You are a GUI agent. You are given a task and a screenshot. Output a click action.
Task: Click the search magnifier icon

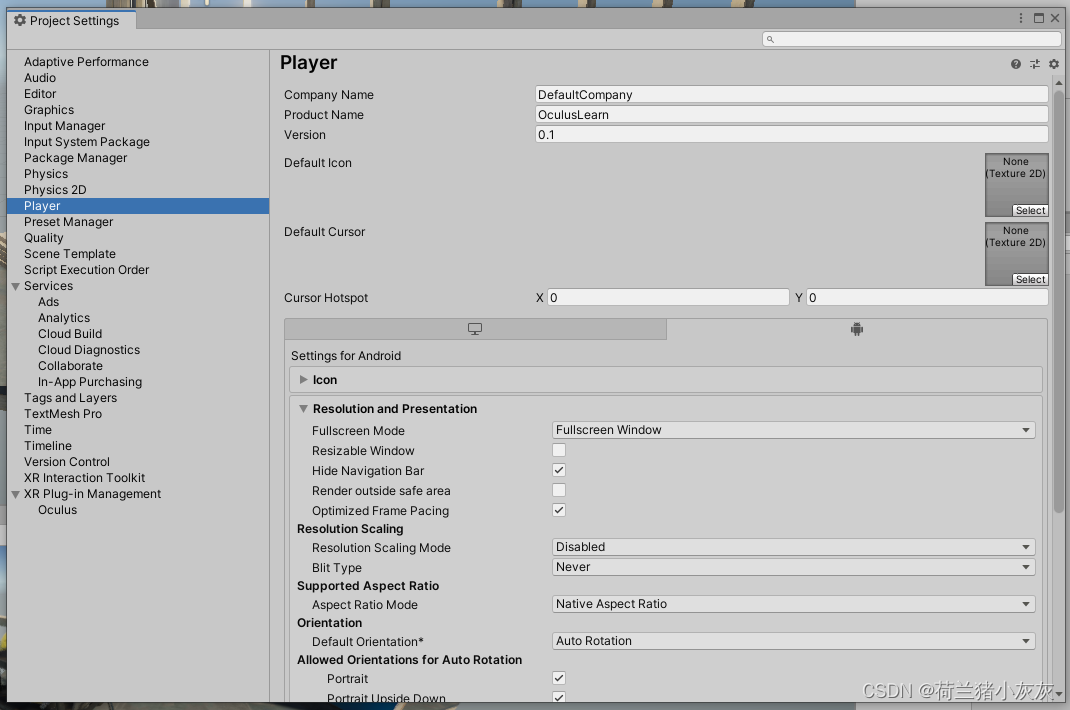click(x=770, y=39)
